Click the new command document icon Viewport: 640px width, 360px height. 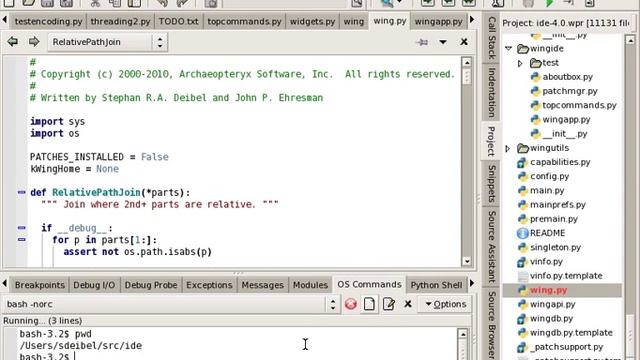coord(369,304)
